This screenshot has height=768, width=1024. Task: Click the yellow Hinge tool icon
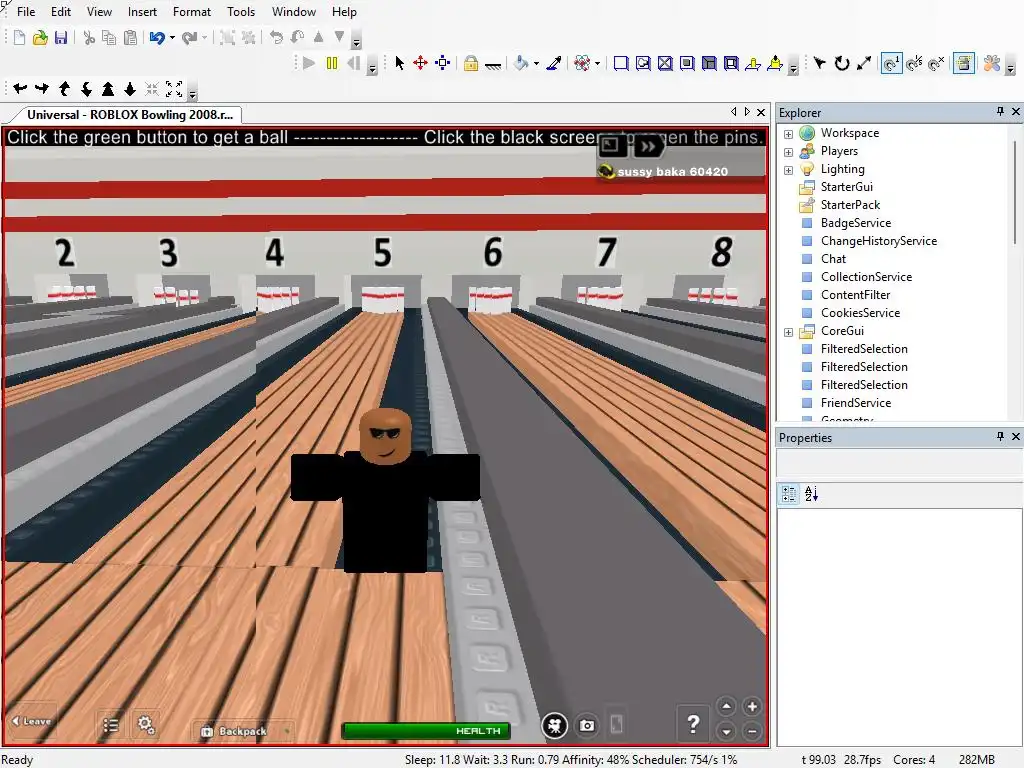coord(753,63)
